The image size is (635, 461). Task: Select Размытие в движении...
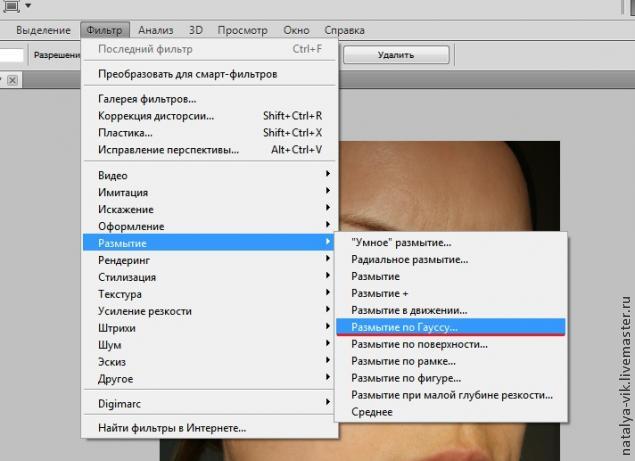pyautogui.click(x=451, y=311)
